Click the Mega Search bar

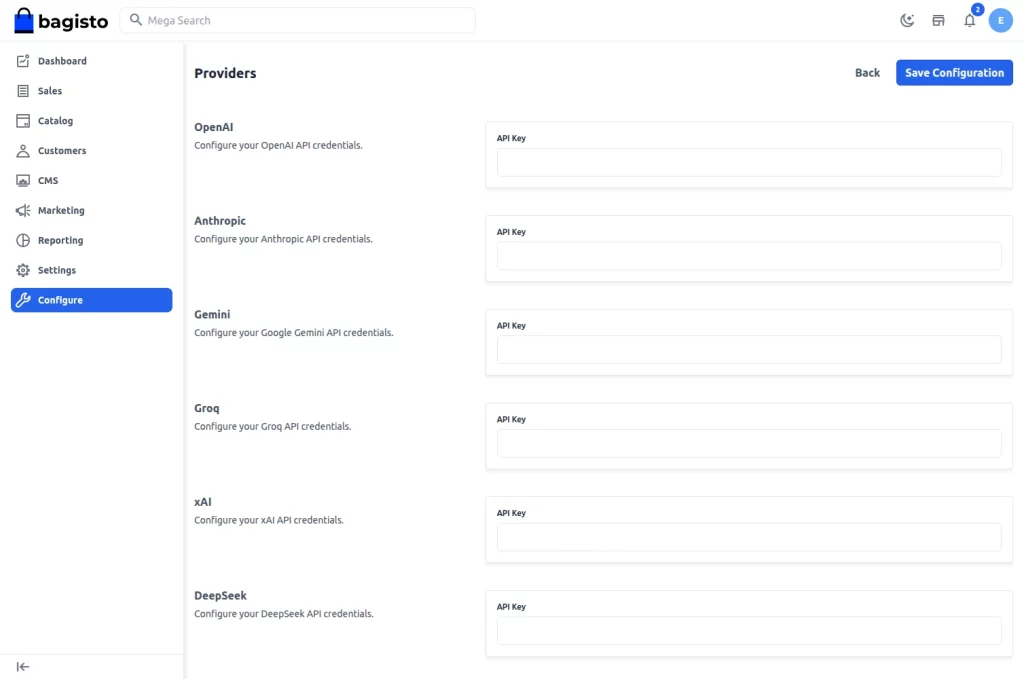pos(300,20)
